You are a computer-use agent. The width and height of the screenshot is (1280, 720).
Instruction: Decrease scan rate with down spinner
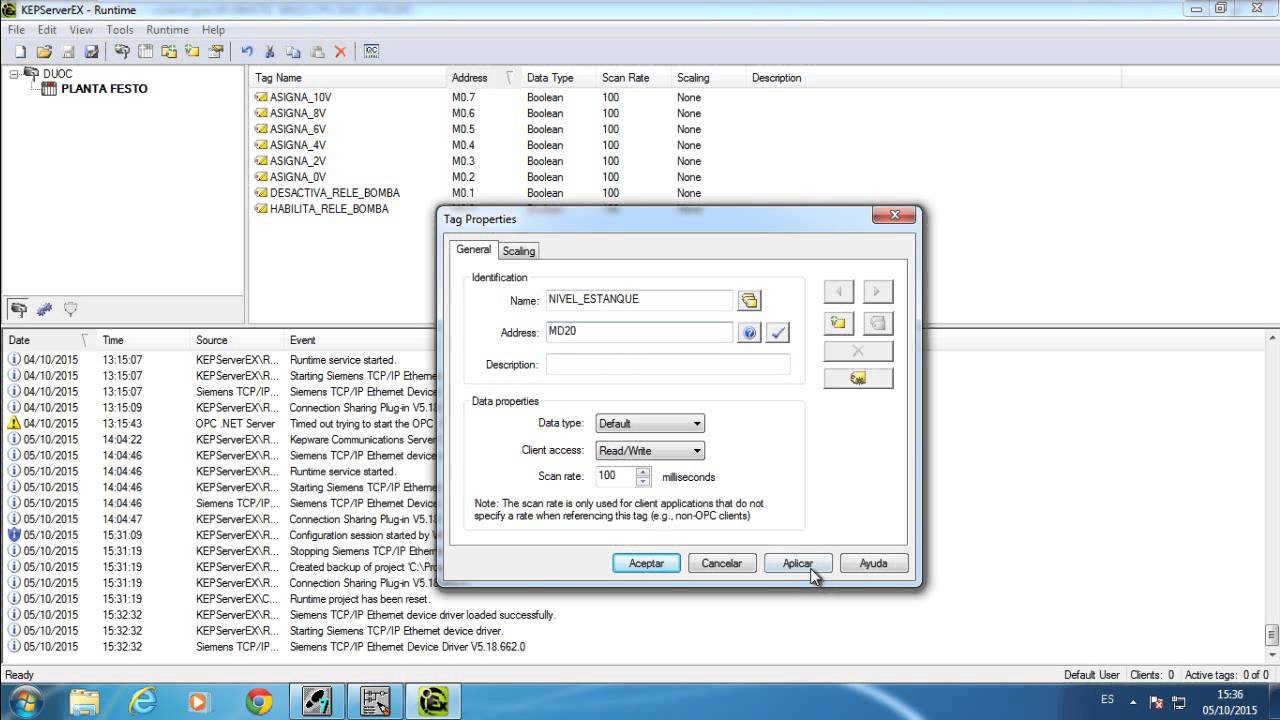[x=643, y=482]
